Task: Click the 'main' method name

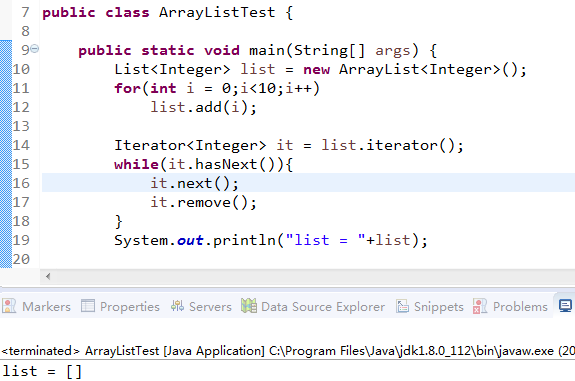Action: pos(267,50)
